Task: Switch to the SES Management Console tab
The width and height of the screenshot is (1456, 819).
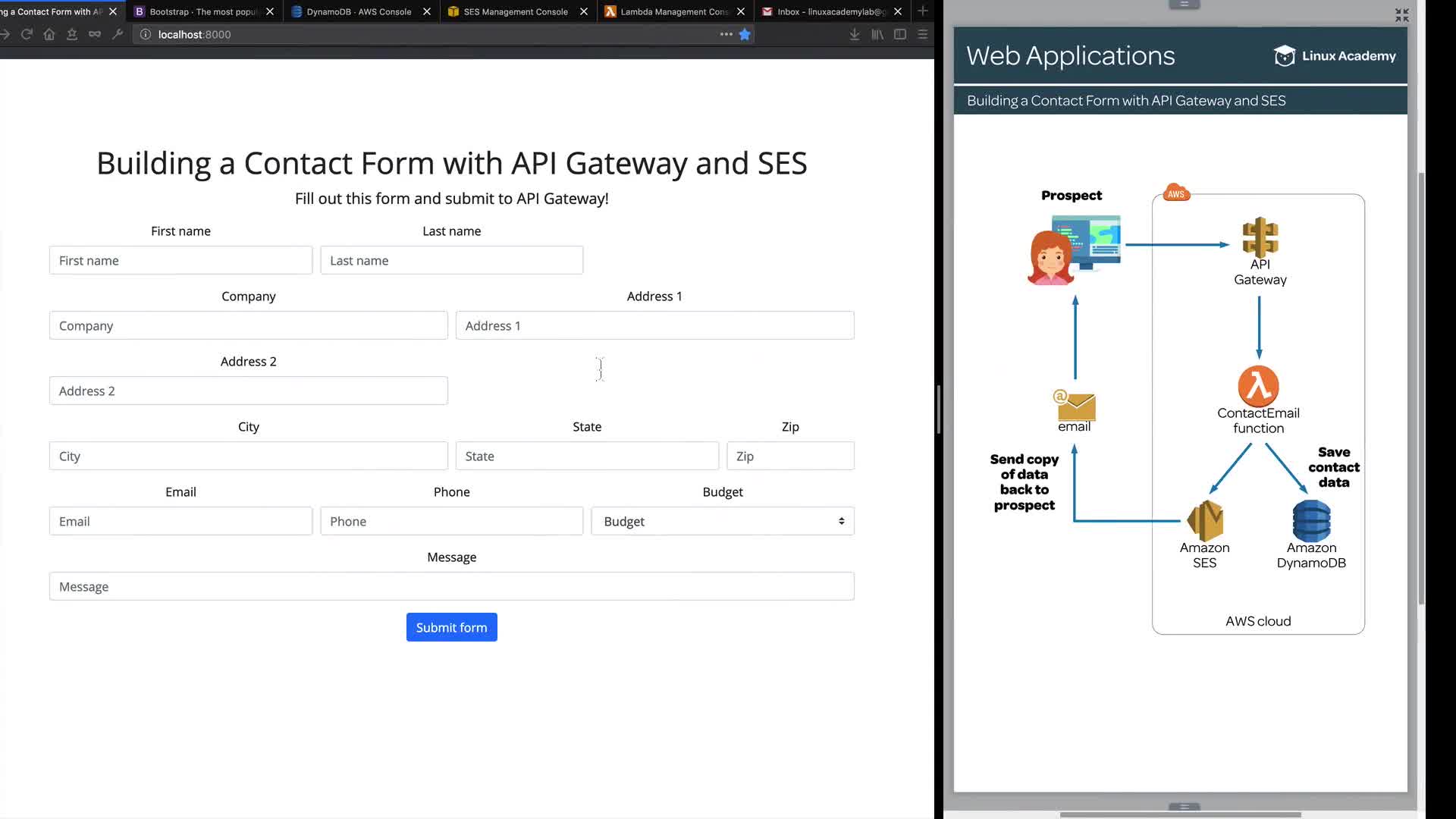Action: coord(516,11)
